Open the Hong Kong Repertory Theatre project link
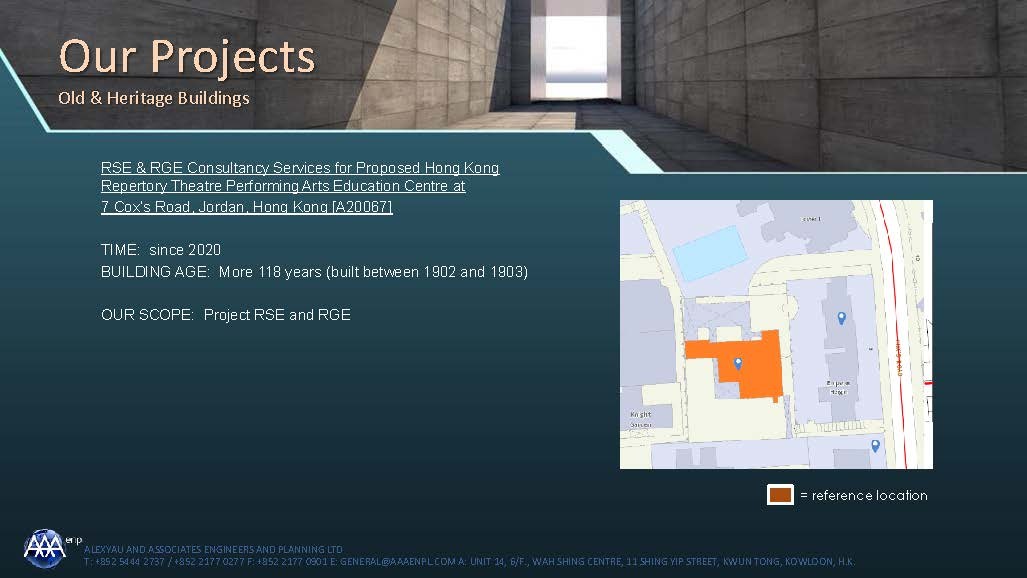This screenshot has width=1027, height=578. pyautogui.click(x=299, y=187)
